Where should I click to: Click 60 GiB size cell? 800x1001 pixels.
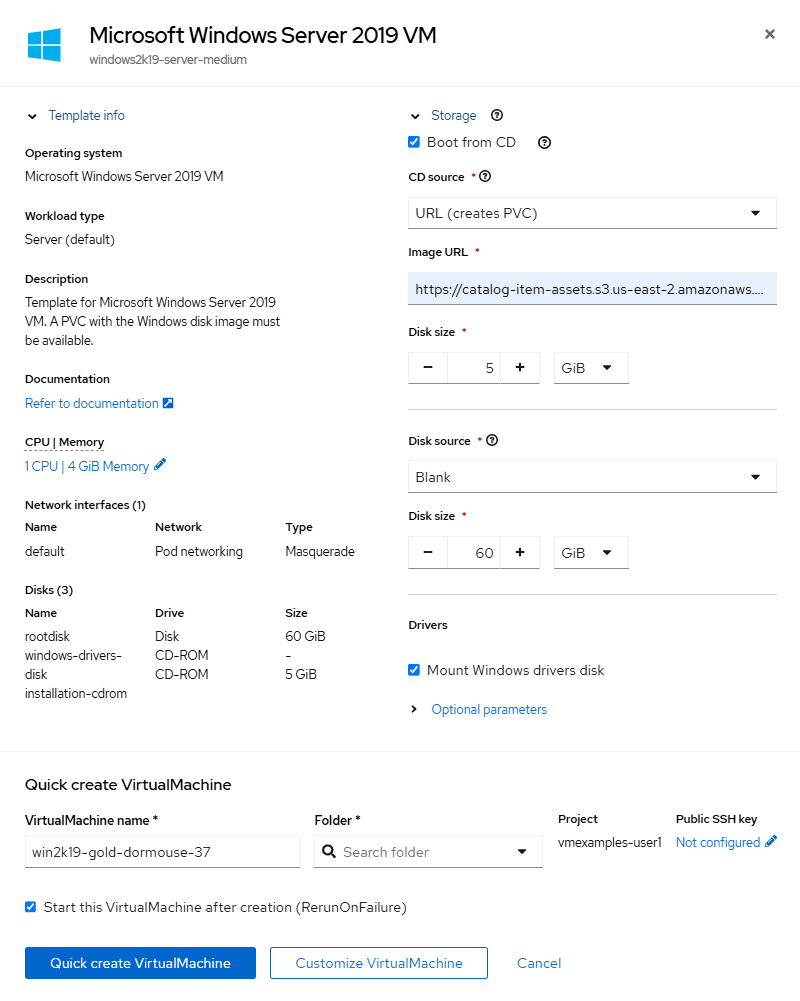(x=305, y=636)
